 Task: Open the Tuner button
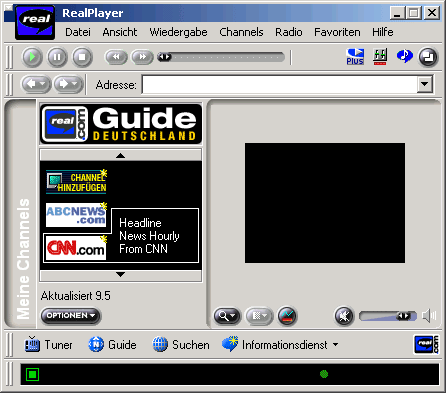(48, 344)
